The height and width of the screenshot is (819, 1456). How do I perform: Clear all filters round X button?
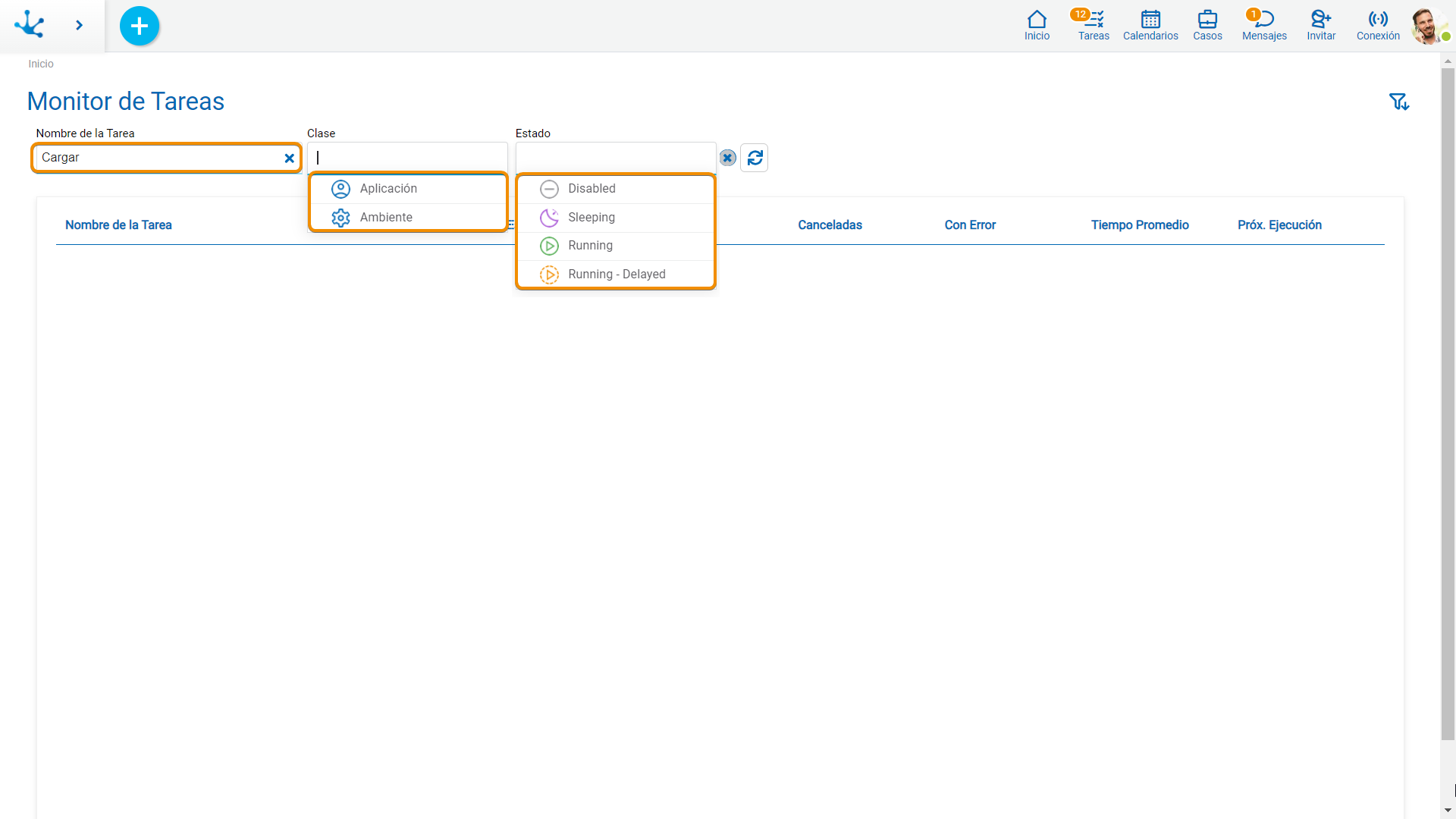(727, 158)
